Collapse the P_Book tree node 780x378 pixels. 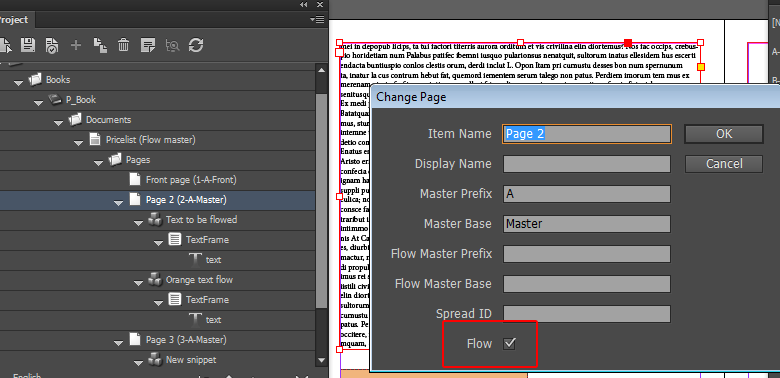[x=39, y=103]
